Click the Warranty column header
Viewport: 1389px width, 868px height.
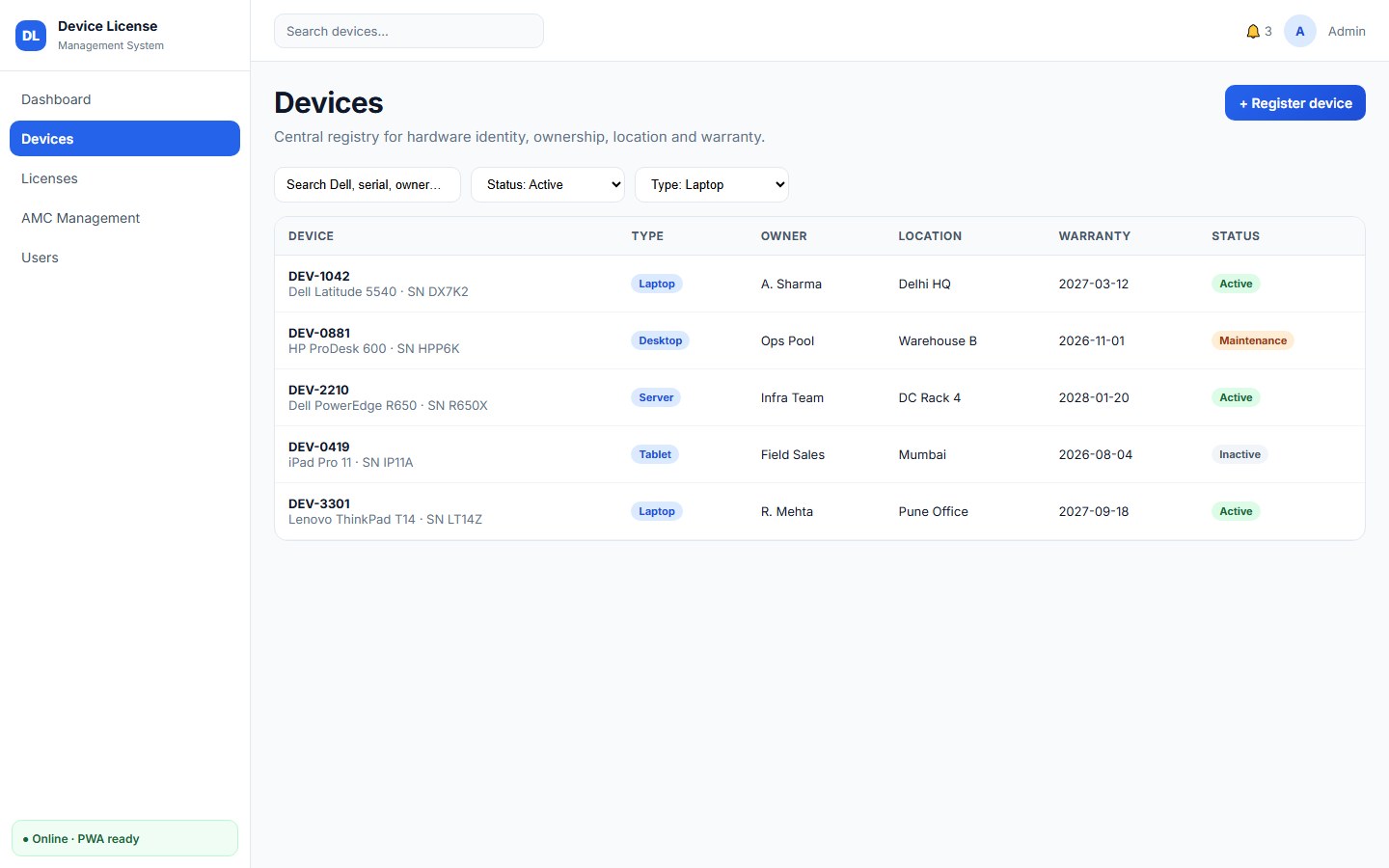1095,236
